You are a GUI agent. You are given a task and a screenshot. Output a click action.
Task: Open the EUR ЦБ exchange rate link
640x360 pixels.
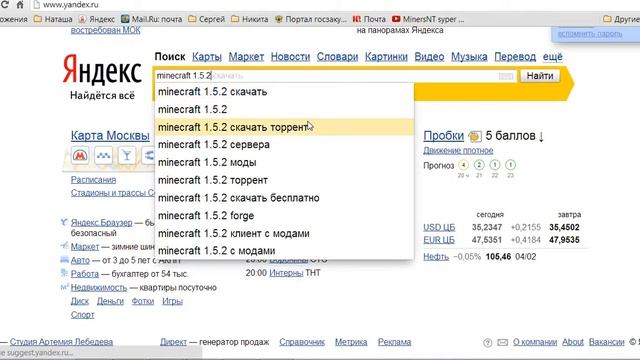[x=439, y=240]
